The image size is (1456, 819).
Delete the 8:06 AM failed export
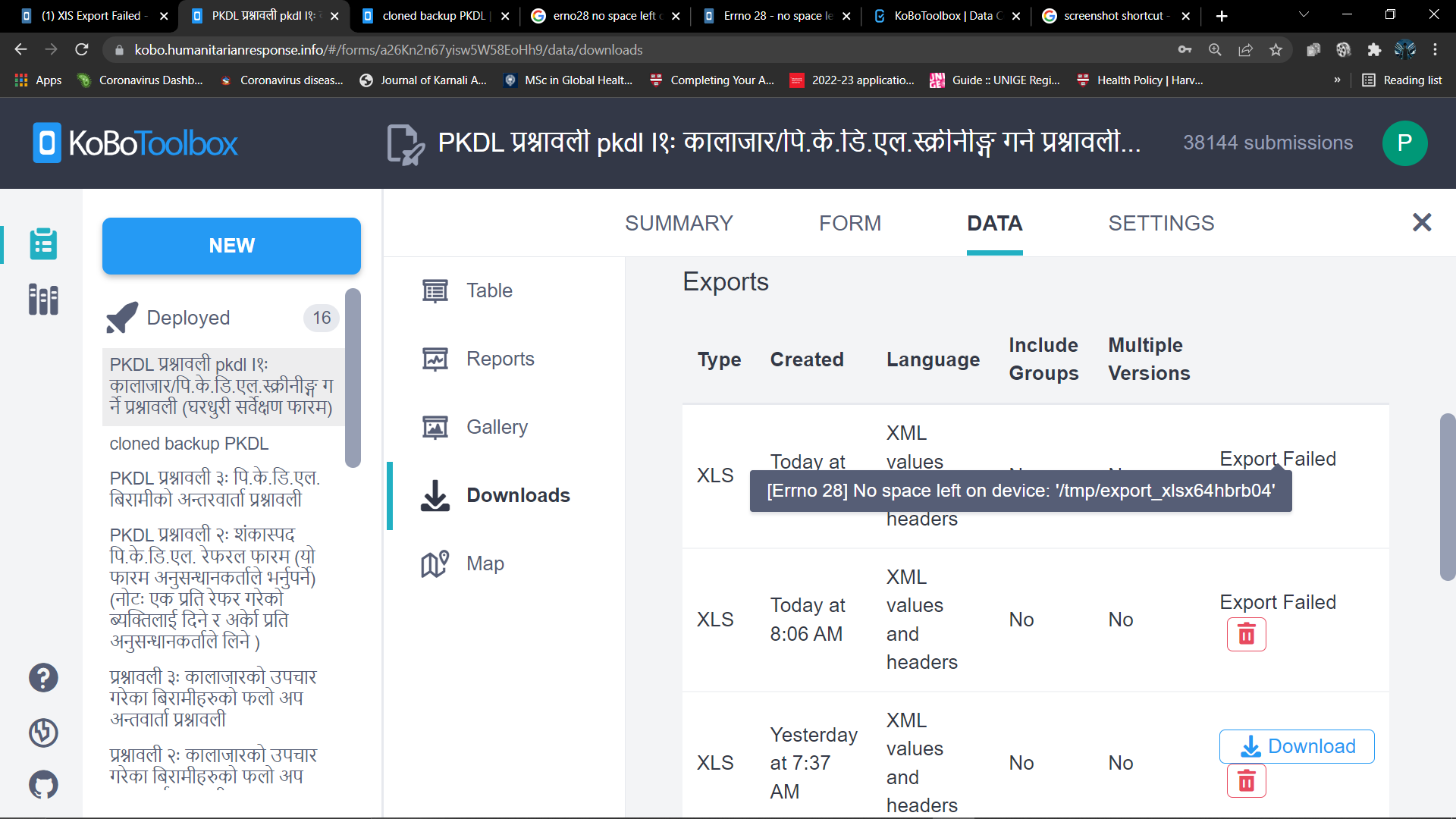click(1246, 635)
